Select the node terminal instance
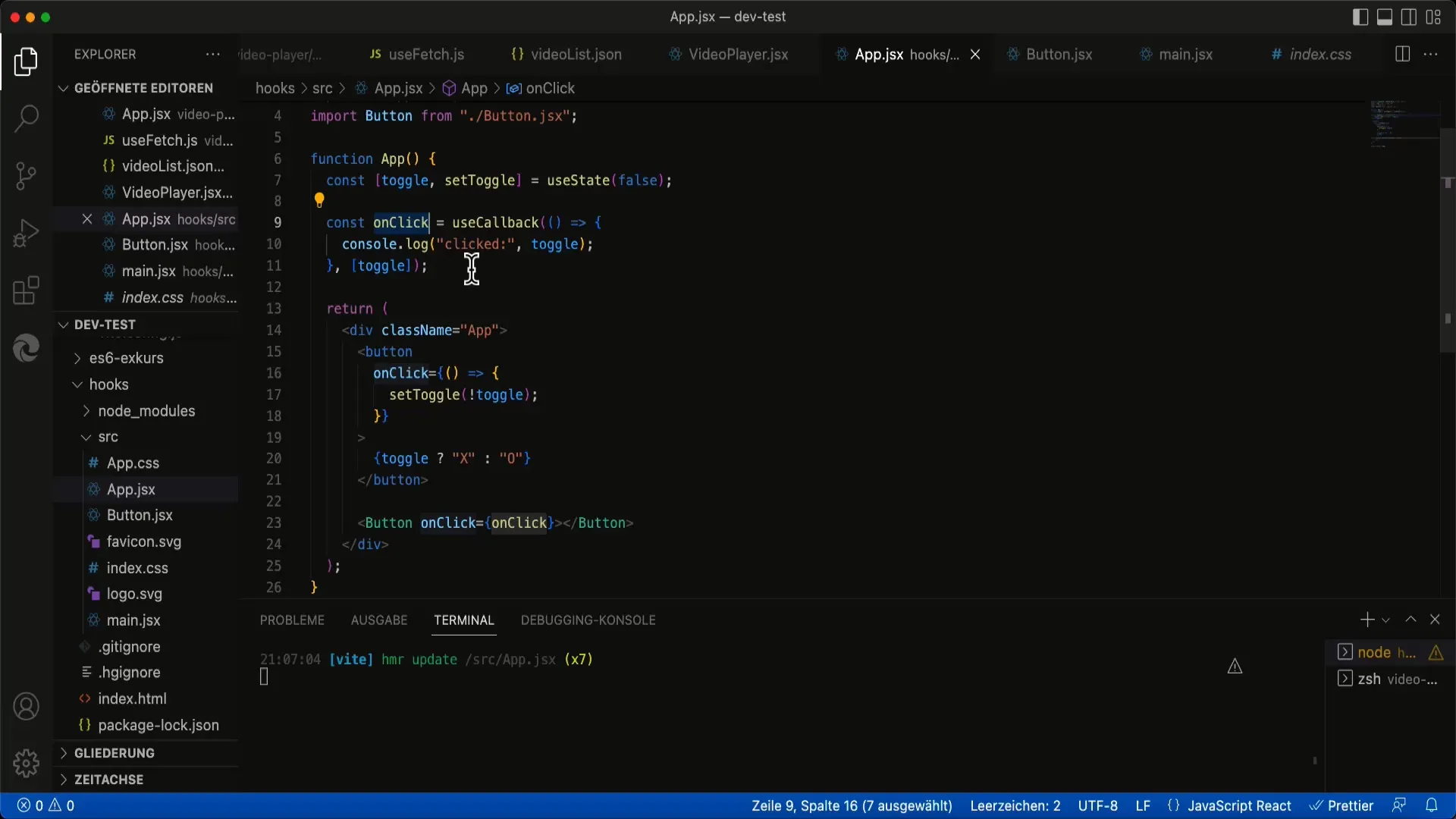Viewport: 1456px width, 819px height. (x=1388, y=653)
